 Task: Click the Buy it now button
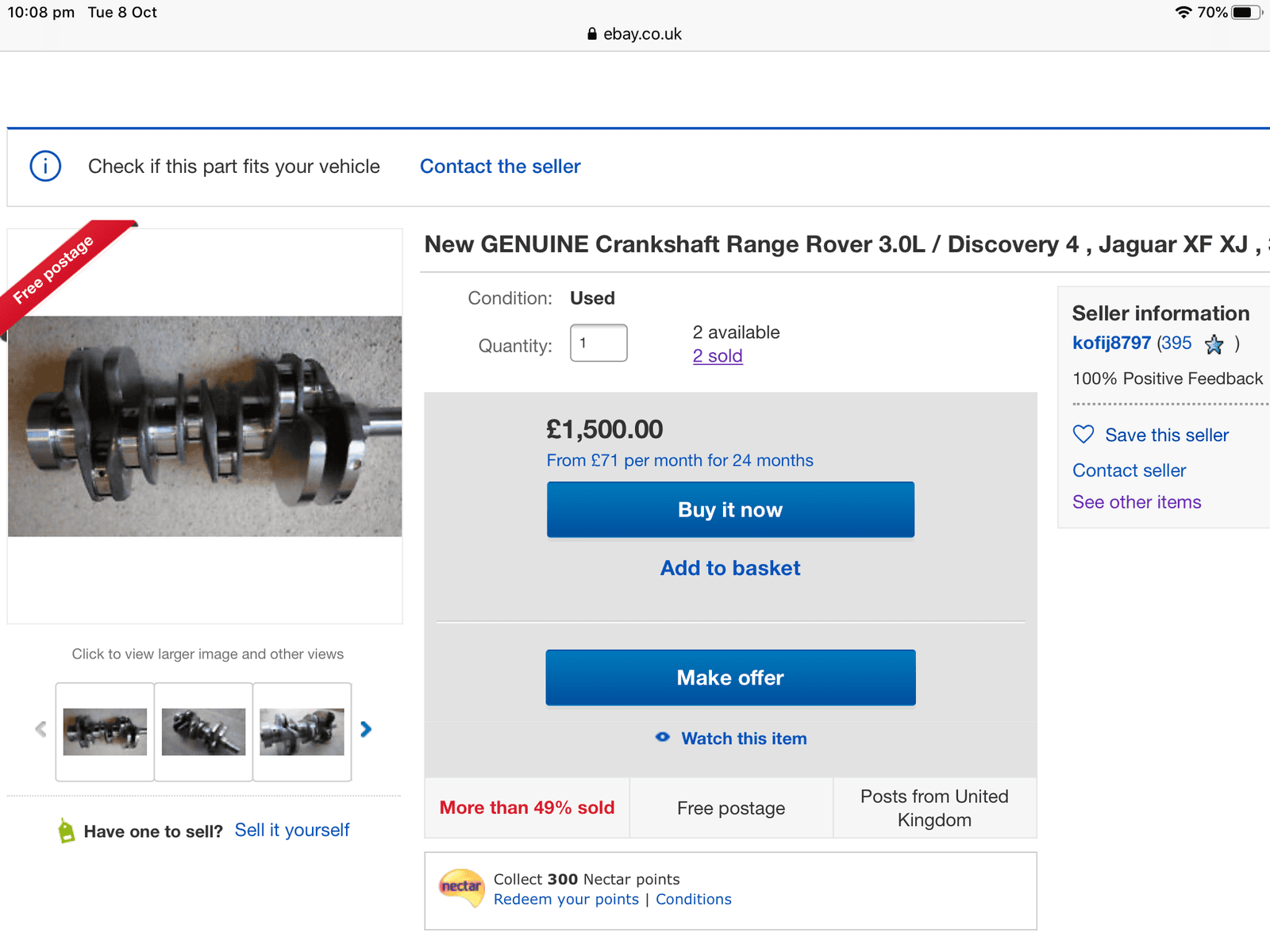point(730,509)
